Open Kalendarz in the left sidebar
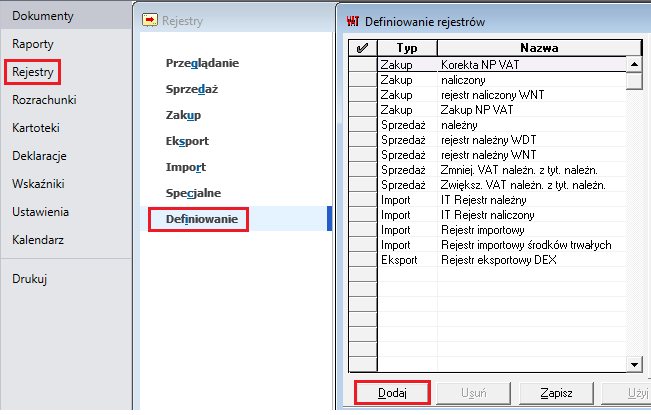The height and width of the screenshot is (415, 651). pos(38,240)
